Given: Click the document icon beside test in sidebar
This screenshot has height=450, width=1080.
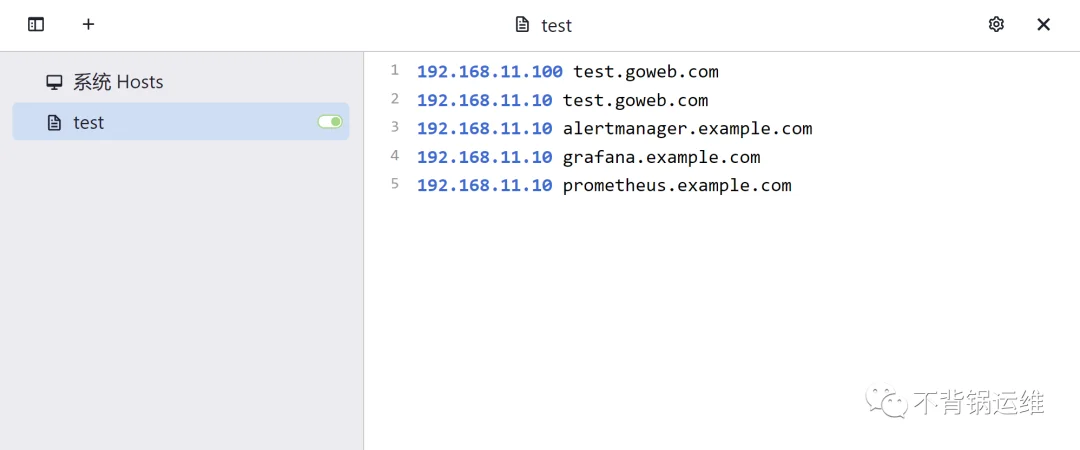Looking at the screenshot, I should [54, 123].
